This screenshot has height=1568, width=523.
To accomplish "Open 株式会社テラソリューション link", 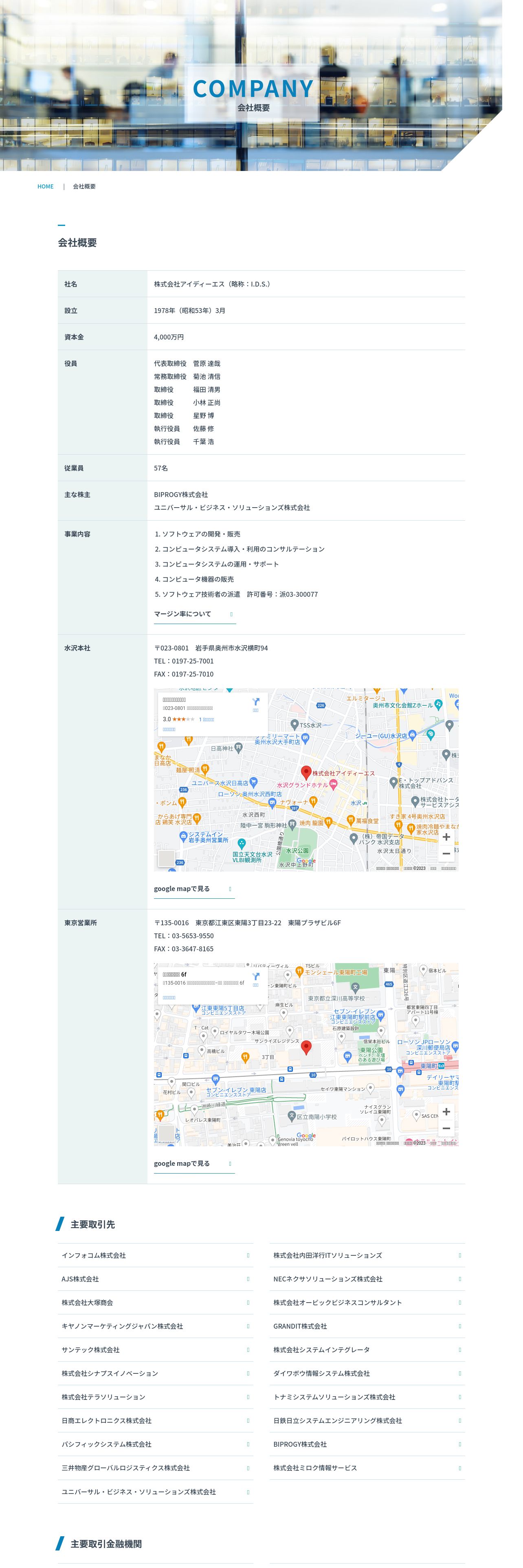I will tap(155, 1397).
